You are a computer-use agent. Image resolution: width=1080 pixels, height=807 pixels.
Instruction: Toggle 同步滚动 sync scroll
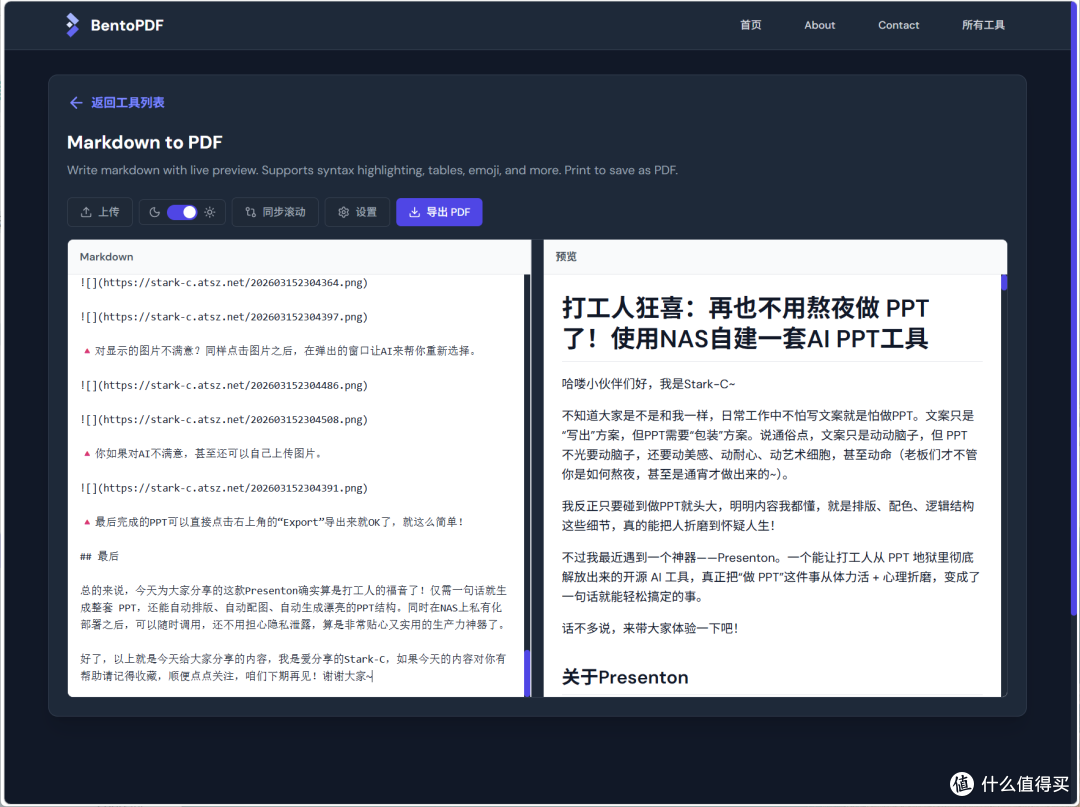point(276,212)
